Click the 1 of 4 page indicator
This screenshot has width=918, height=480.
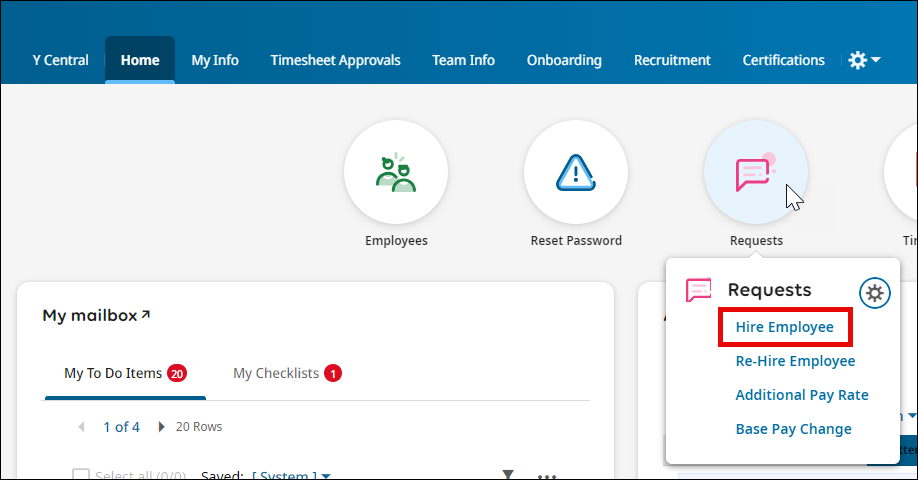(x=121, y=427)
